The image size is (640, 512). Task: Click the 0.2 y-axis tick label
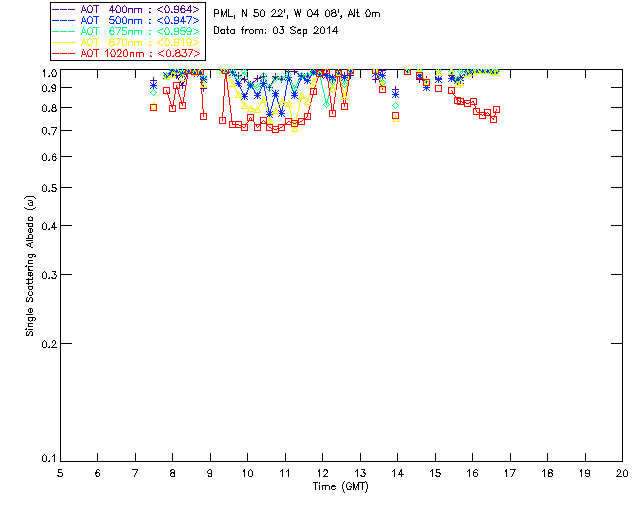49,344
